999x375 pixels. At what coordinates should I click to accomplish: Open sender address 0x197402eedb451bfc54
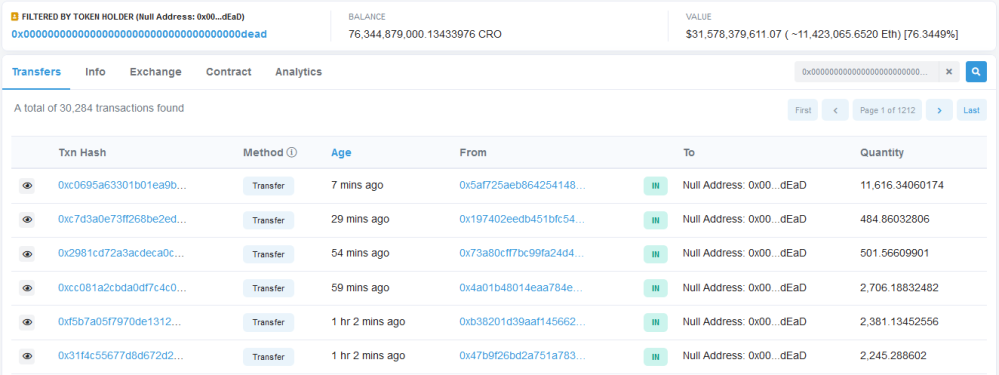point(522,219)
